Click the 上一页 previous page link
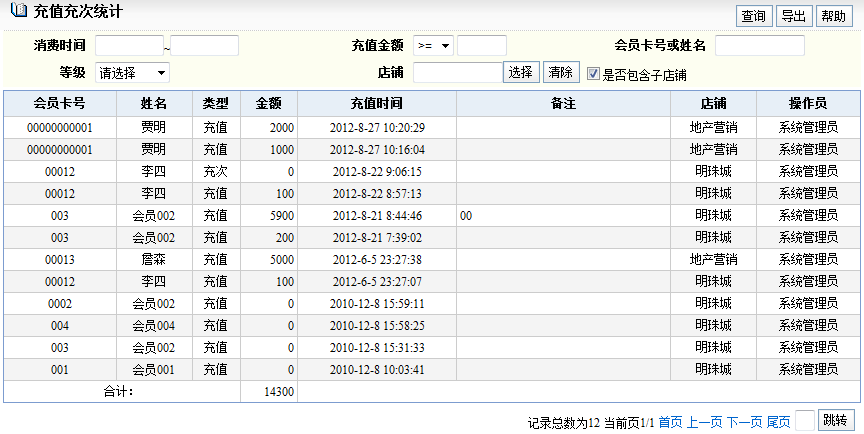 click(704, 422)
